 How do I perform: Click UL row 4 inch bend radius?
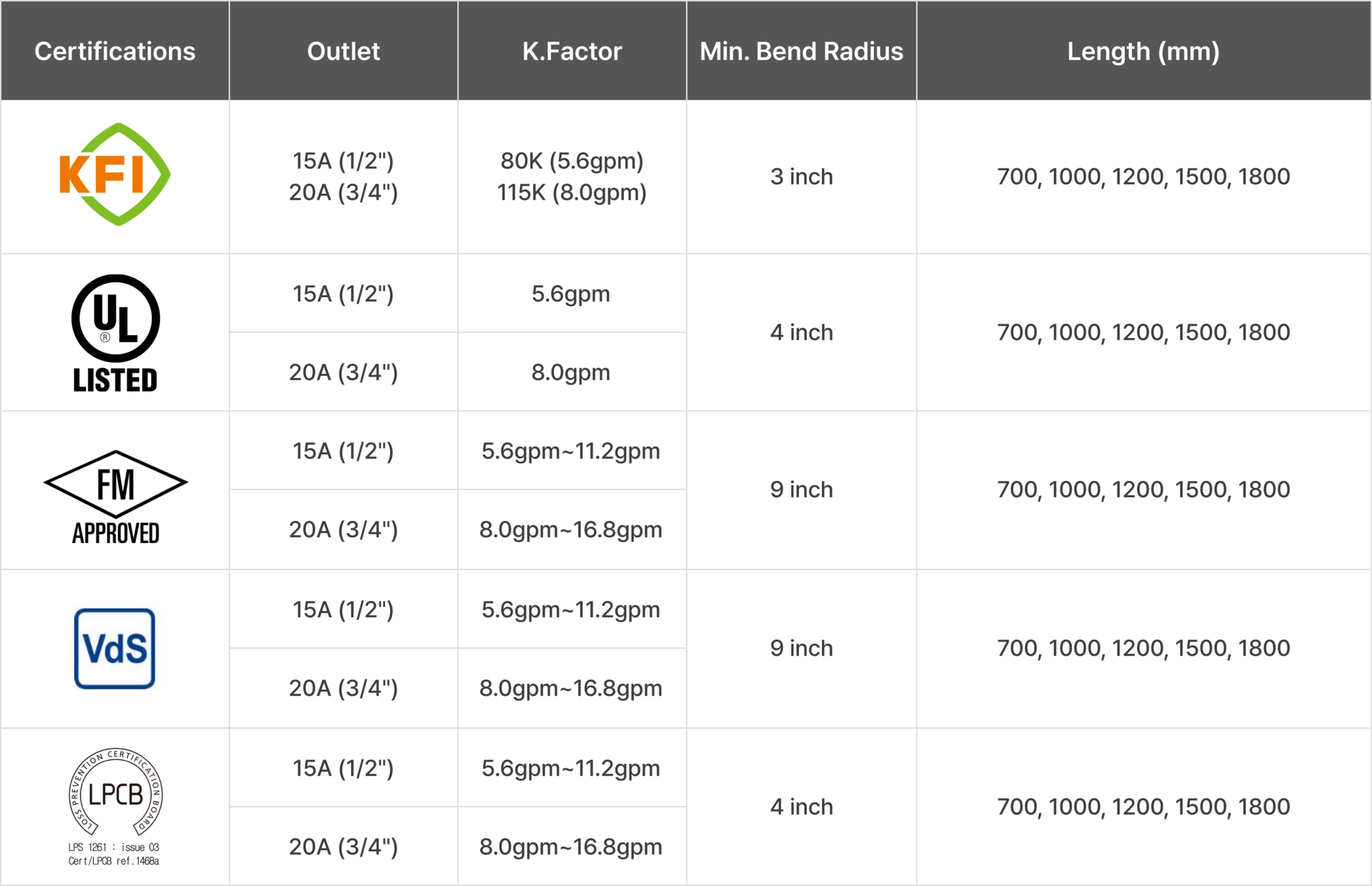pos(802,332)
